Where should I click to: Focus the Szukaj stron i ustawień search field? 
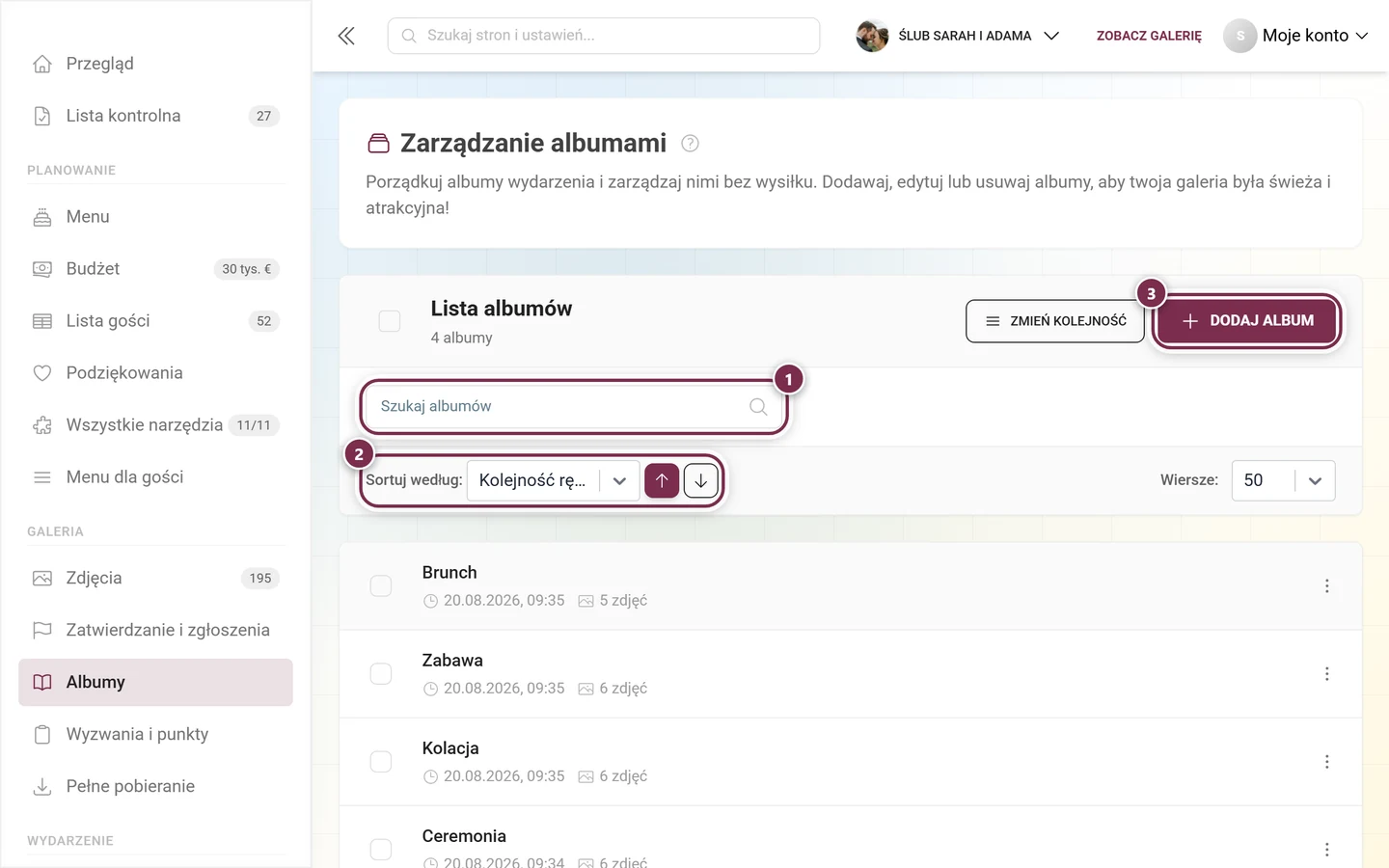pos(604,36)
